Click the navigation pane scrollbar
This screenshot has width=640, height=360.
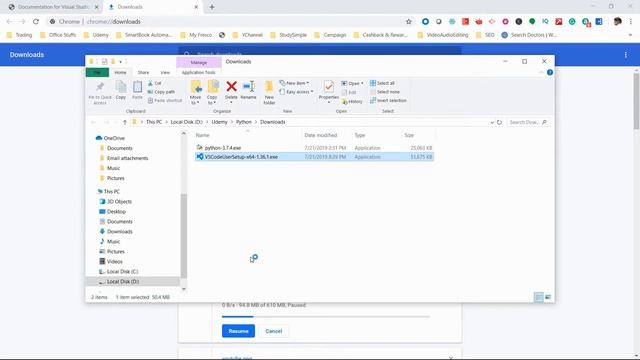pyautogui.click(x=184, y=235)
